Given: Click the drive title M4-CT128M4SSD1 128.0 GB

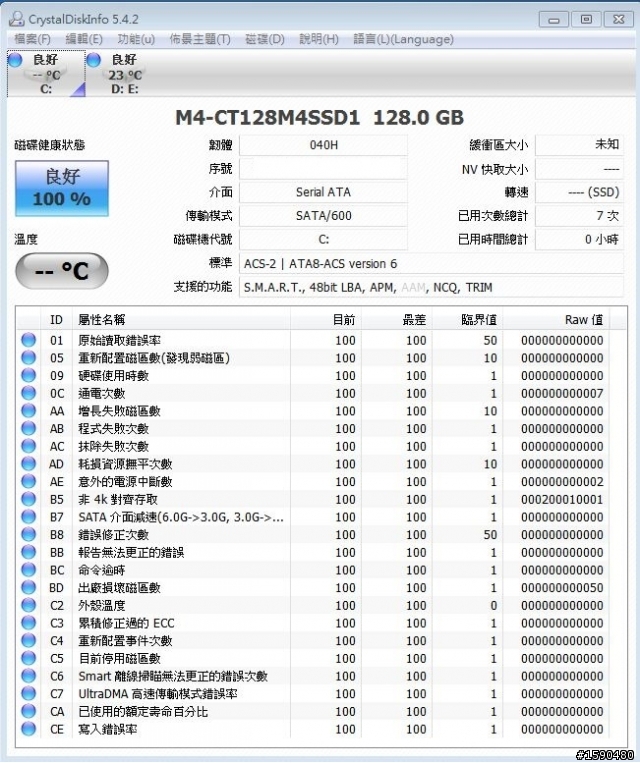Looking at the screenshot, I should pos(319,117).
